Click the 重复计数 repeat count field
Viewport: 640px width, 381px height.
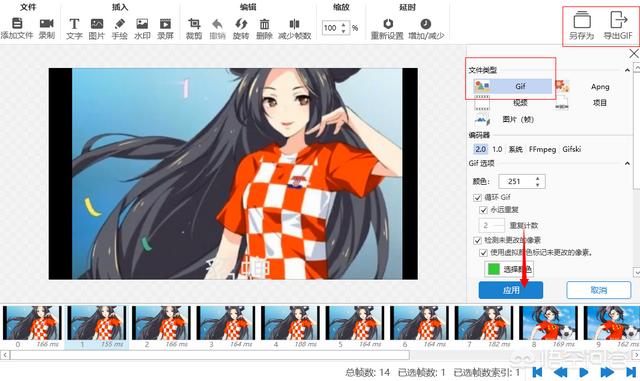[x=491, y=225]
